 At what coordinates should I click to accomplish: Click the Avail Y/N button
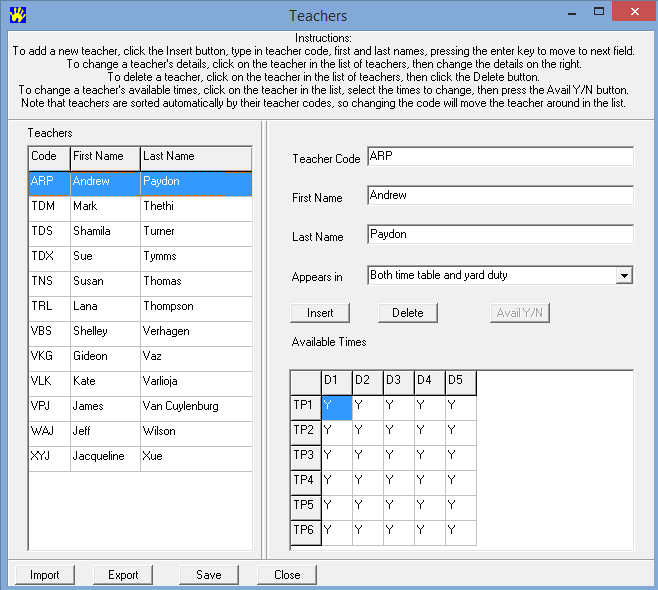520,313
